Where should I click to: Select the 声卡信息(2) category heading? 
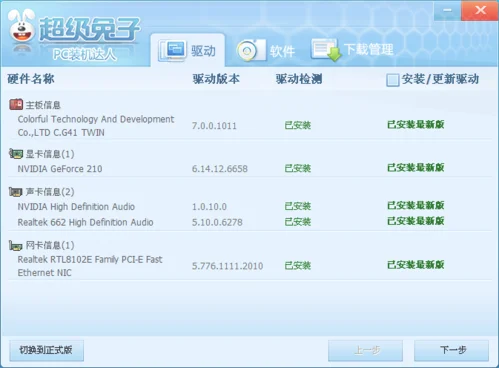coord(50,192)
